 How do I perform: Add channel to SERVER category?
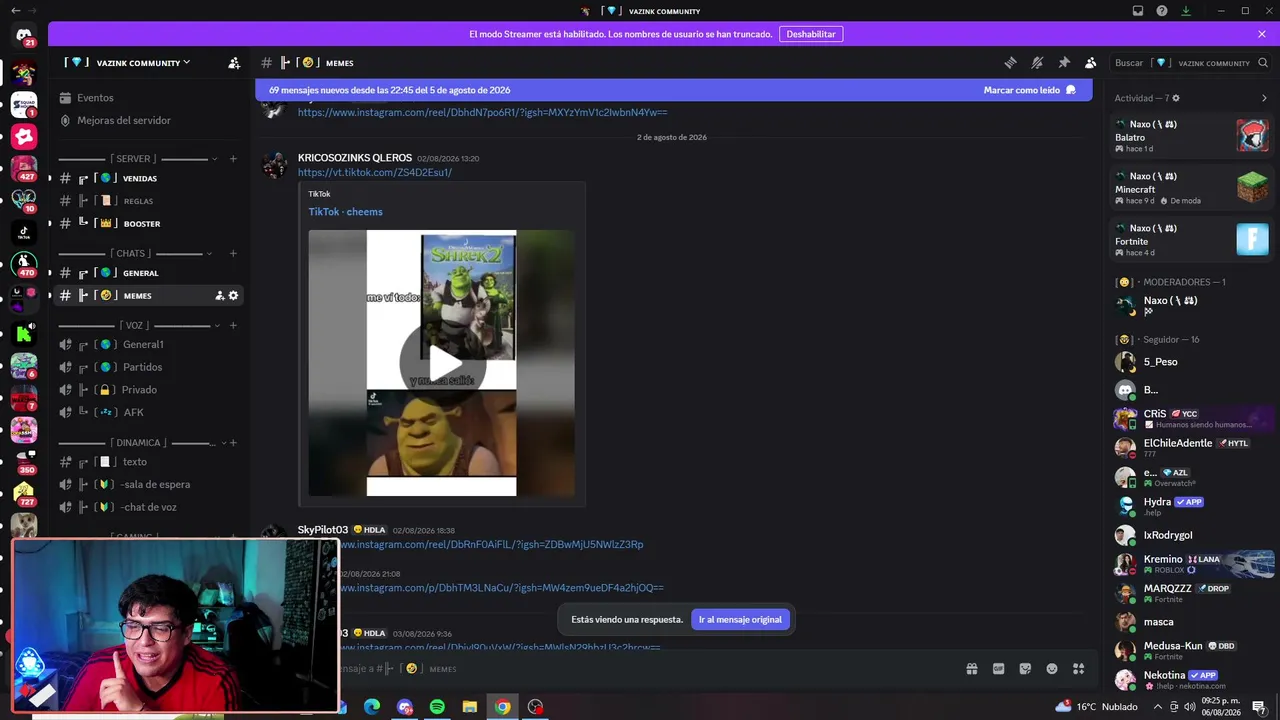tap(233, 159)
